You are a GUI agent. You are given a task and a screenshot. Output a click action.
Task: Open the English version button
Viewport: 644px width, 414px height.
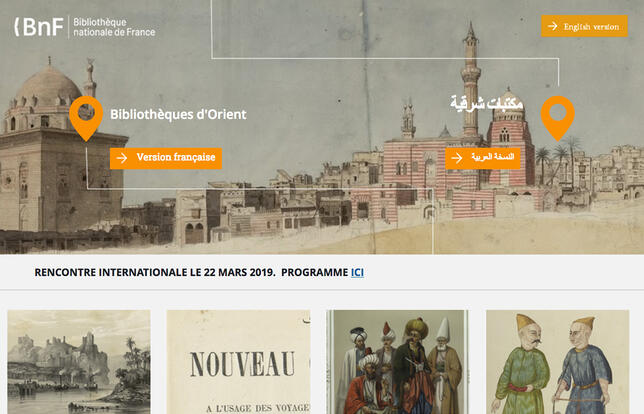click(584, 26)
